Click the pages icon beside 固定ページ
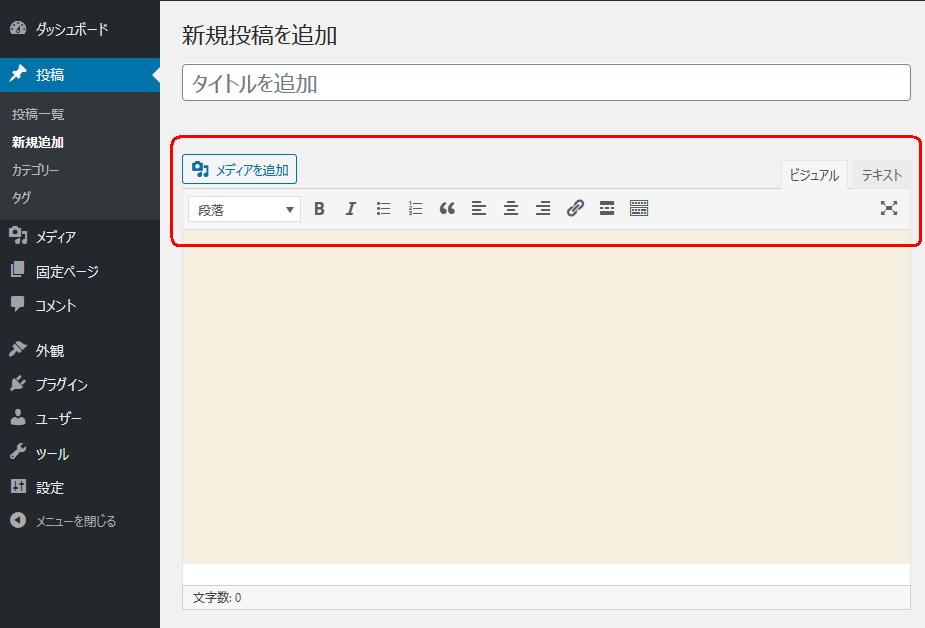 coord(18,269)
